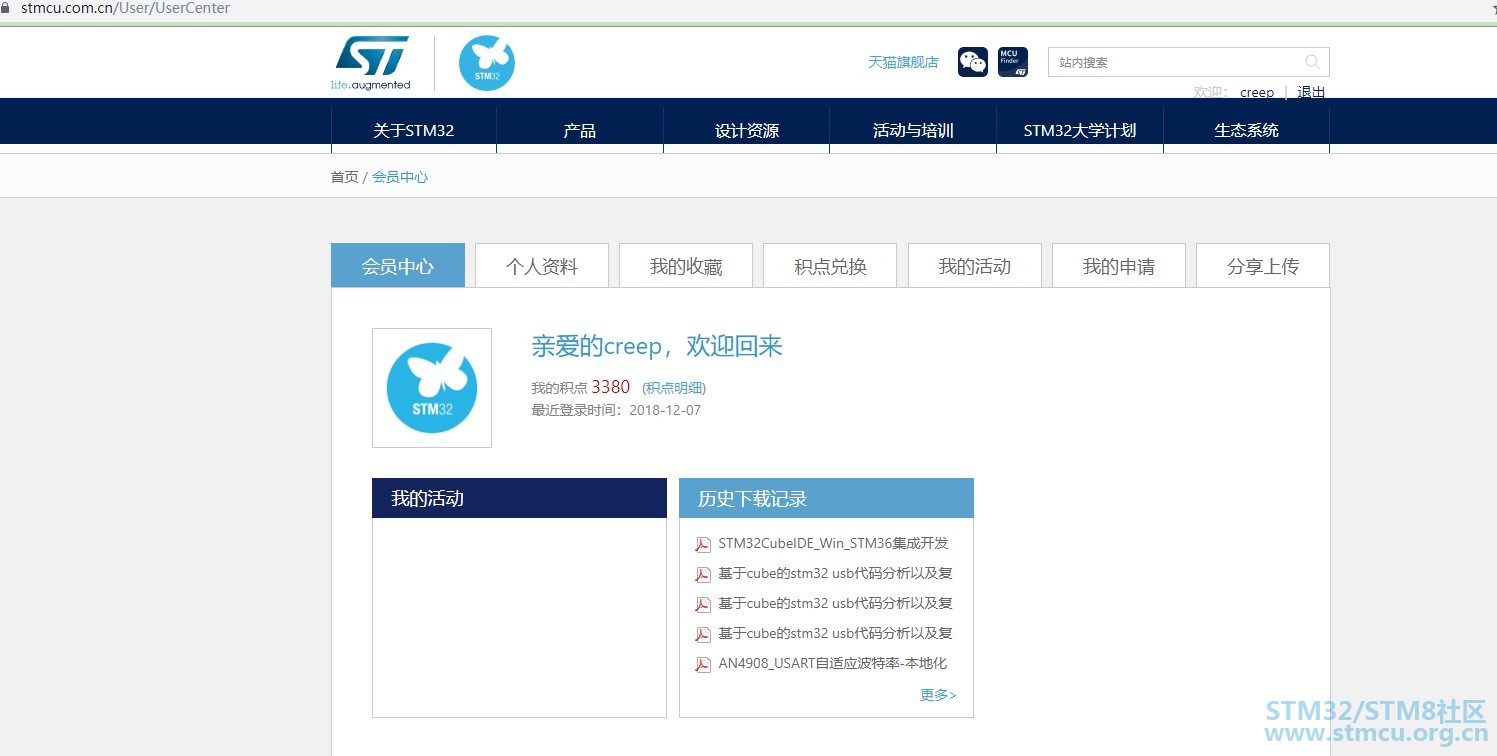The width and height of the screenshot is (1497, 756).
Task: Click 更多> under download history
Action: [x=938, y=695]
